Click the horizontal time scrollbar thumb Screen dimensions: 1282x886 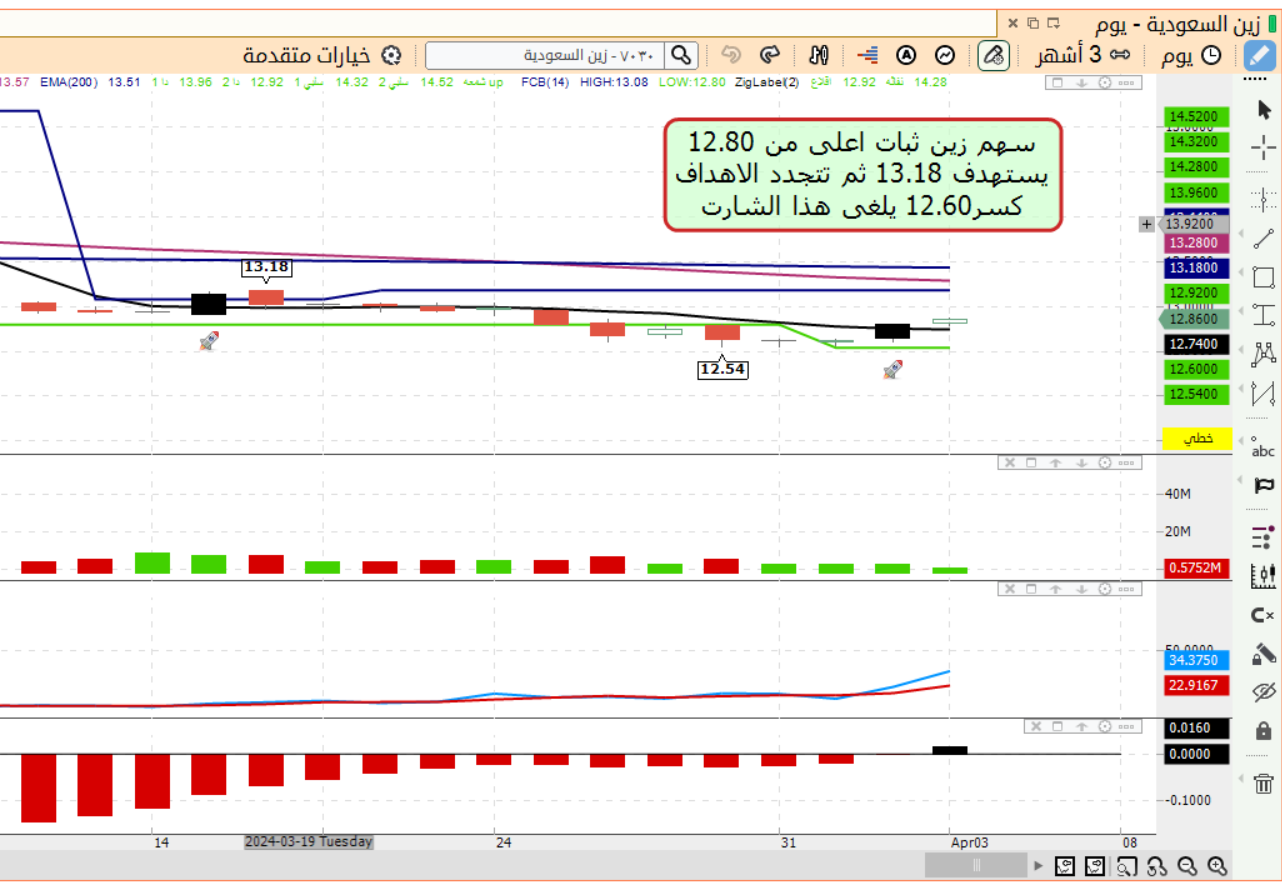976,866
